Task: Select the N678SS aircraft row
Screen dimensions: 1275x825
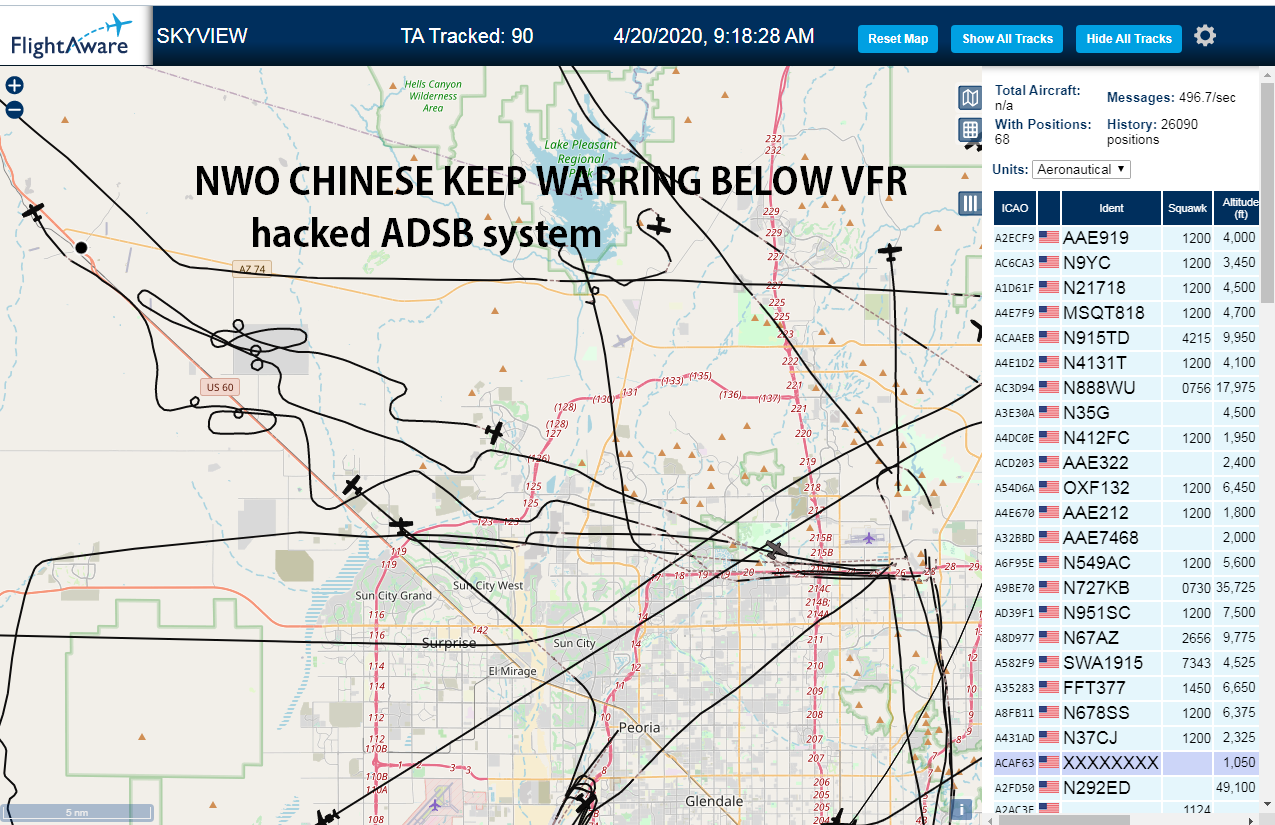Action: coord(1126,713)
